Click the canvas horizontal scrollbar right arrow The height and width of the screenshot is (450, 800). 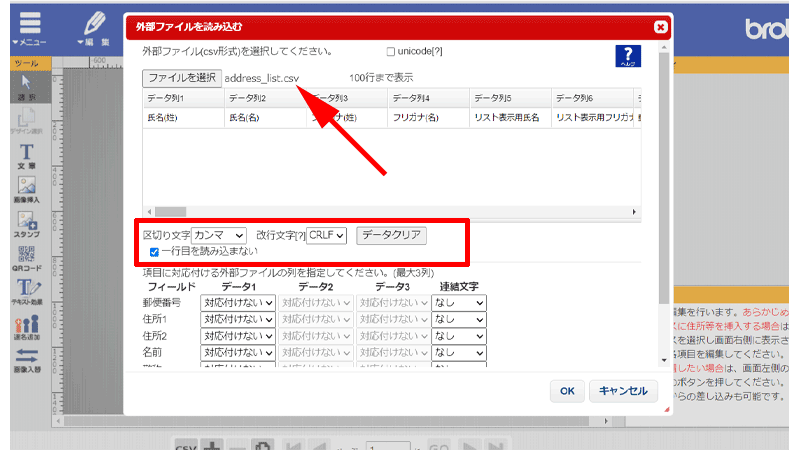[x=606, y=421]
